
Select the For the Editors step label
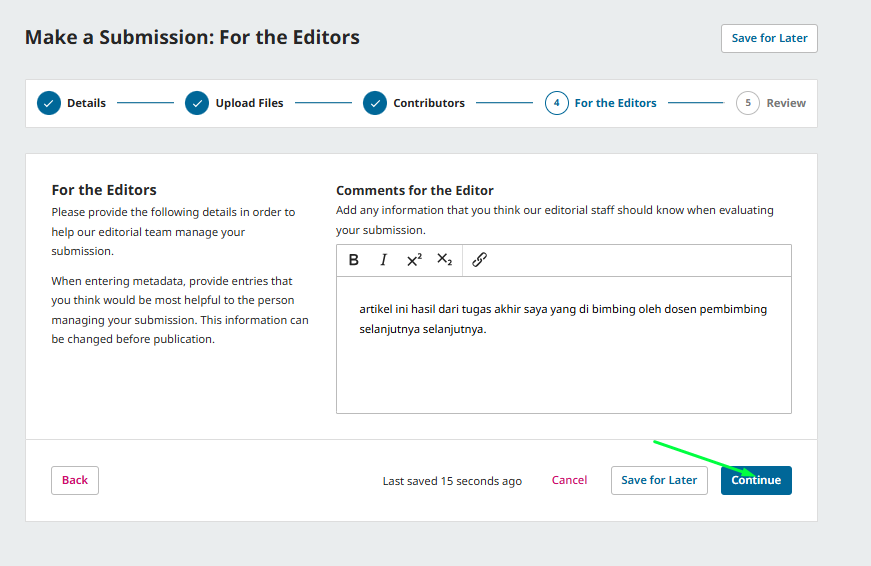pyautogui.click(x=615, y=103)
